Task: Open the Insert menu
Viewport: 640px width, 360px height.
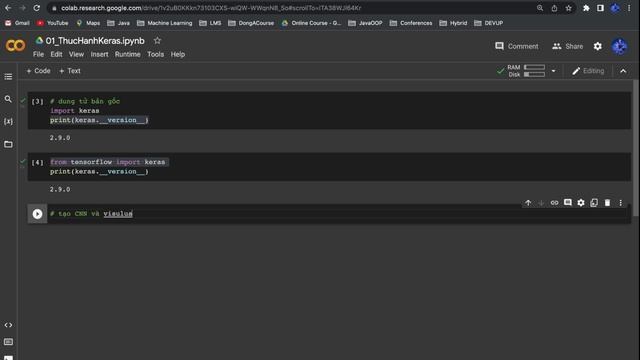Action: (x=100, y=54)
